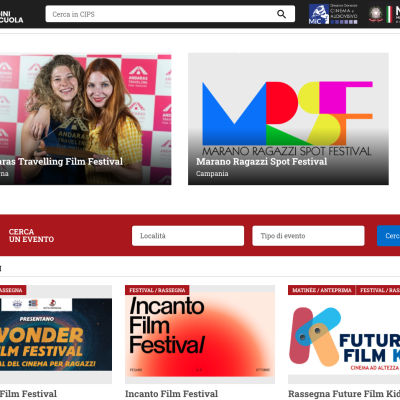The width and height of the screenshot is (400, 400).
Task: Open the Future Film Kids logo image
Action: (x=344, y=337)
